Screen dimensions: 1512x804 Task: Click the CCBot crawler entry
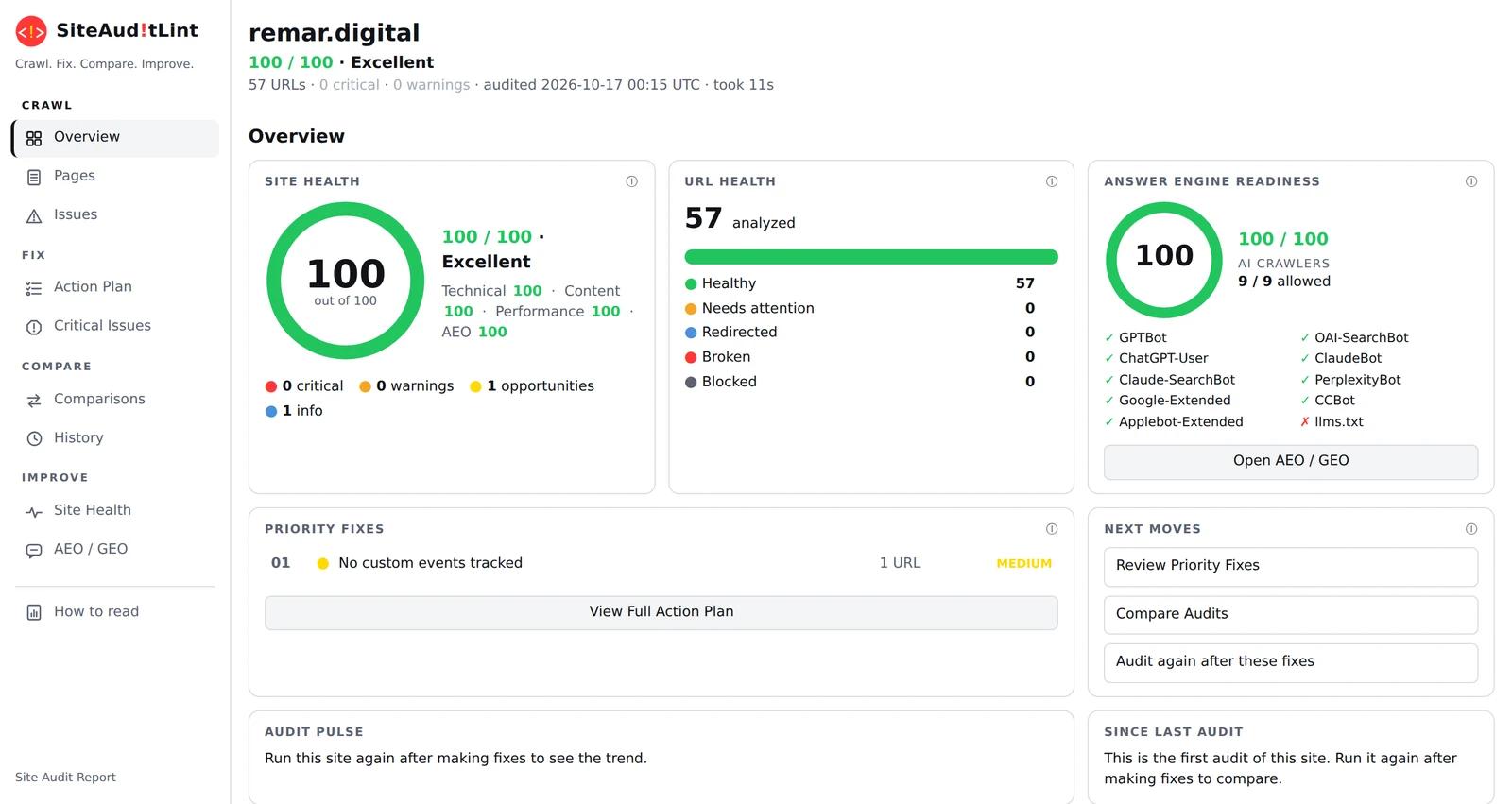(x=1328, y=401)
